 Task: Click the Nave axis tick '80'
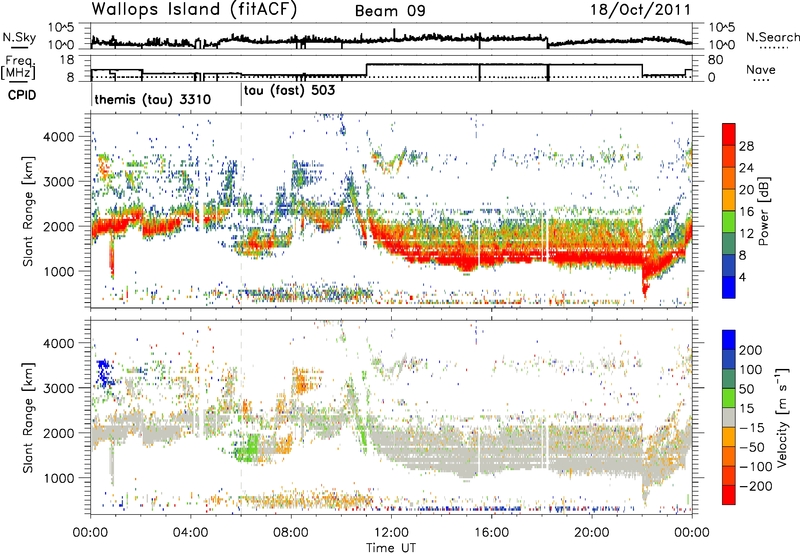click(715, 60)
